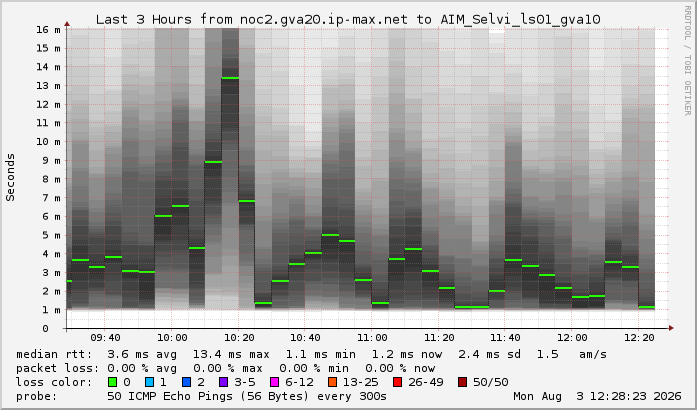Click the '10:20' time axis label
Viewport: 697px width, 410px height.
239,338
